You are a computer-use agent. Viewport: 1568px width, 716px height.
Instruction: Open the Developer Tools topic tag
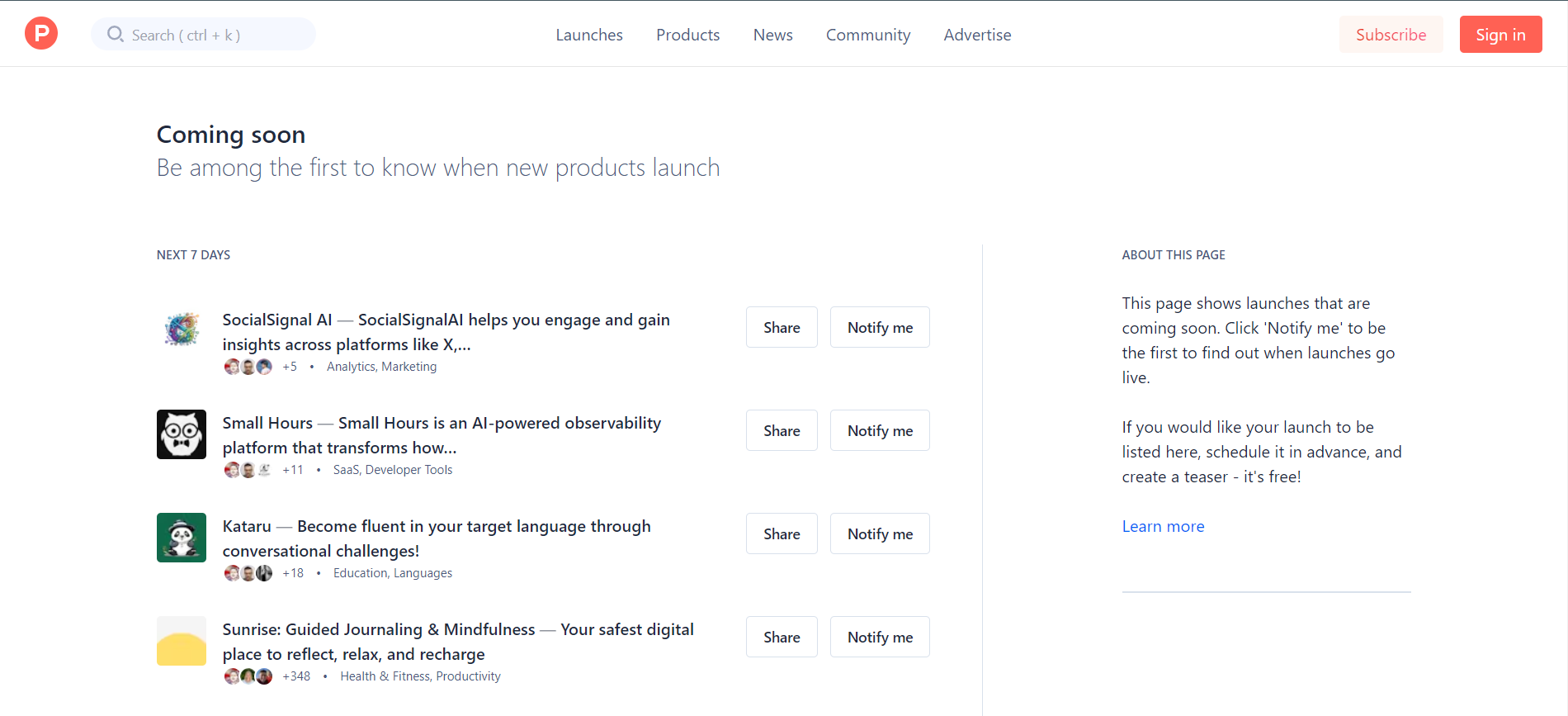[409, 470]
